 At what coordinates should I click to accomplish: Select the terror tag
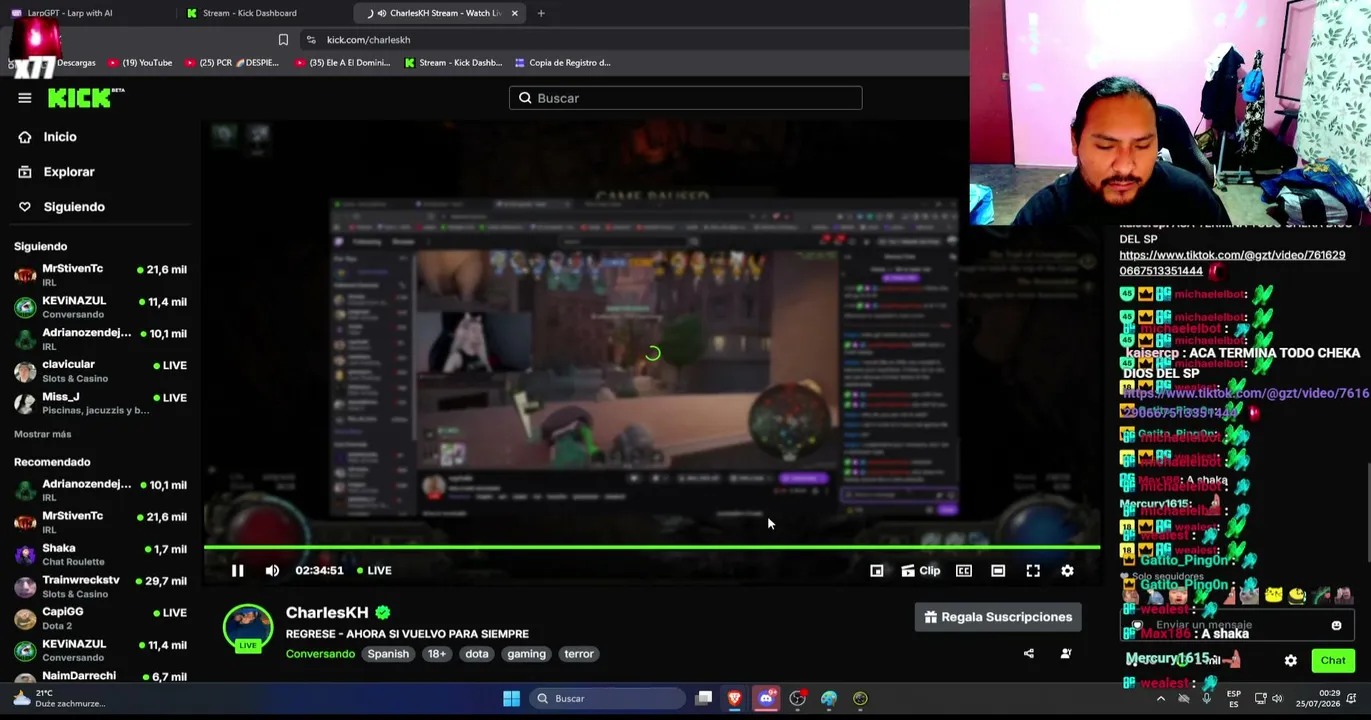point(579,654)
